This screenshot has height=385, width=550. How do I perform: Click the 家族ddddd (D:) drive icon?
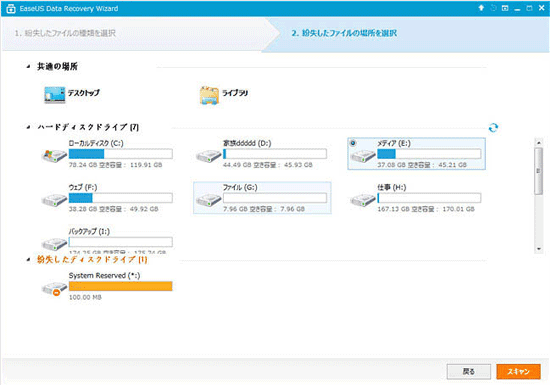(x=209, y=156)
